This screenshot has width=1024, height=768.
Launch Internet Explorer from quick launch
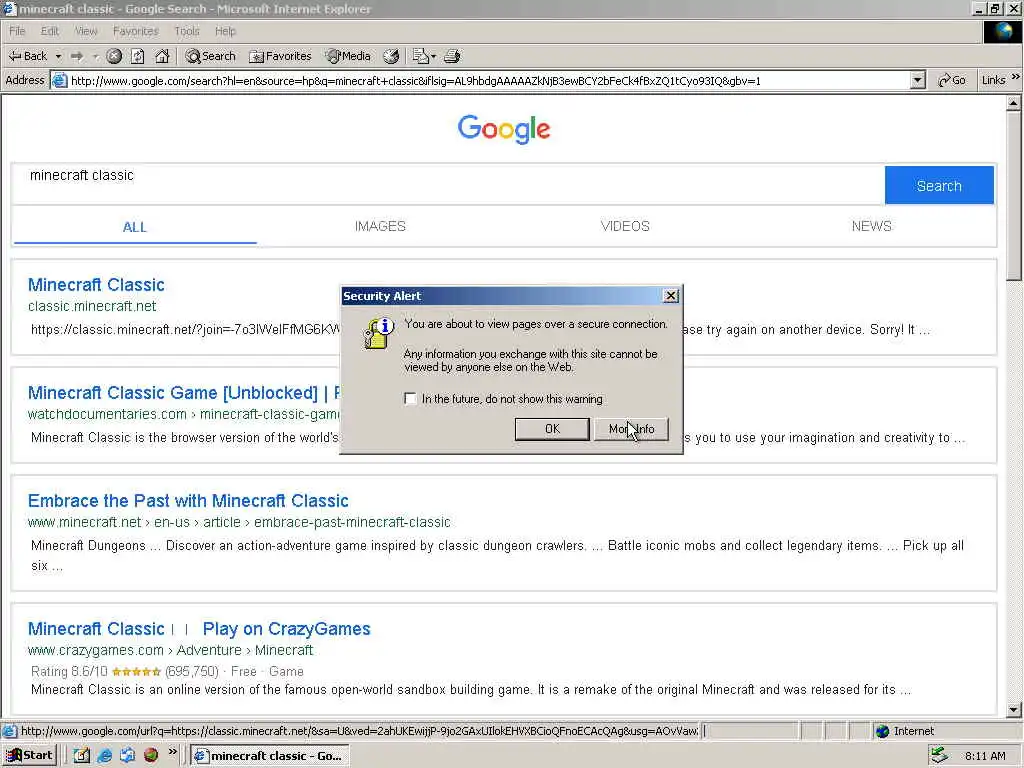point(104,756)
